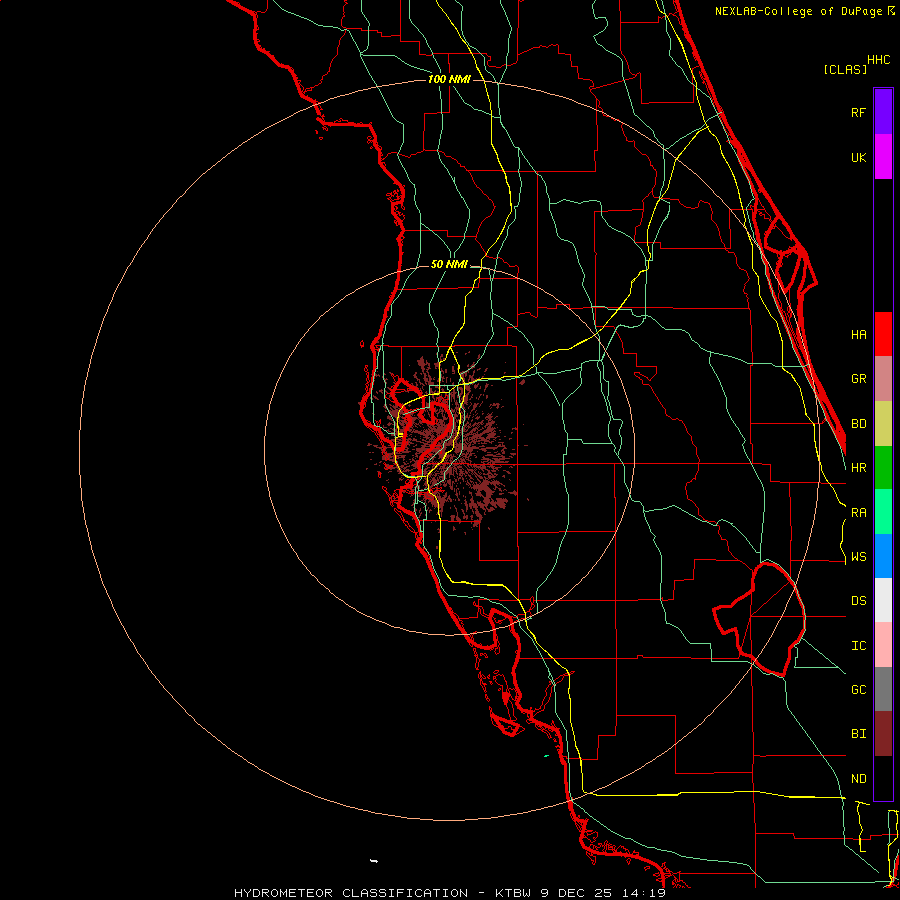Click the HA red legend swatch
The width and height of the screenshot is (900, 900).
point(883,334)
